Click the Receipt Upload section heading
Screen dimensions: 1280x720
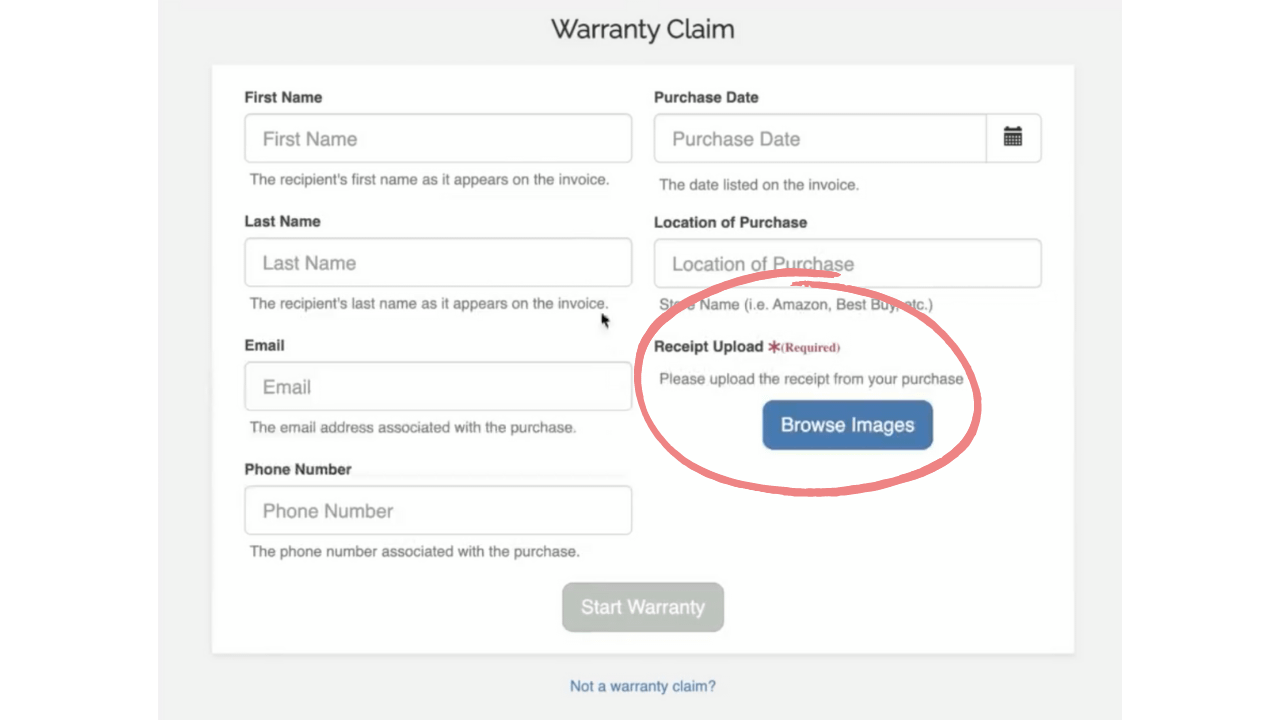click(711, 346)
